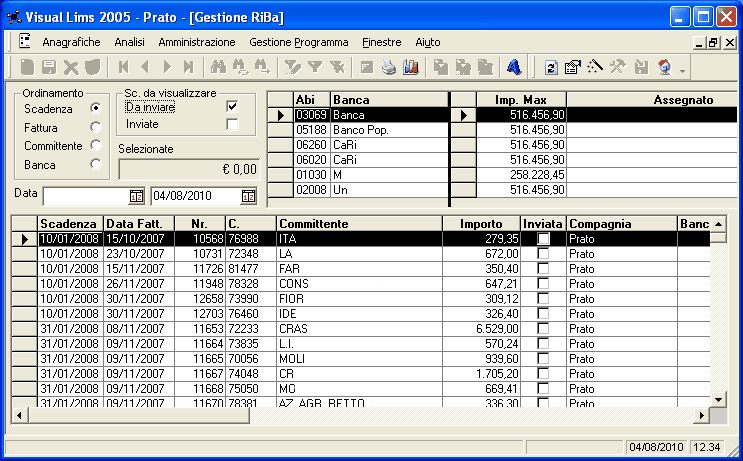Open the Analisi menu
The image size is (743, 461).
tap(129, 42)
